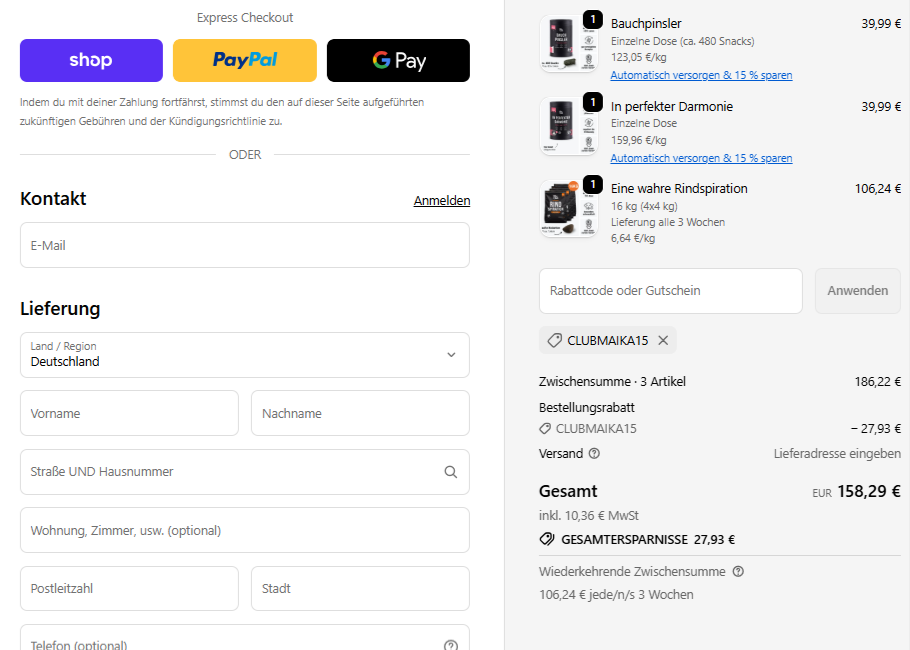The image size is (910, 650).
Task: Remove the CLUBMAIKA15 discount code tag
Action: [662, 341]
